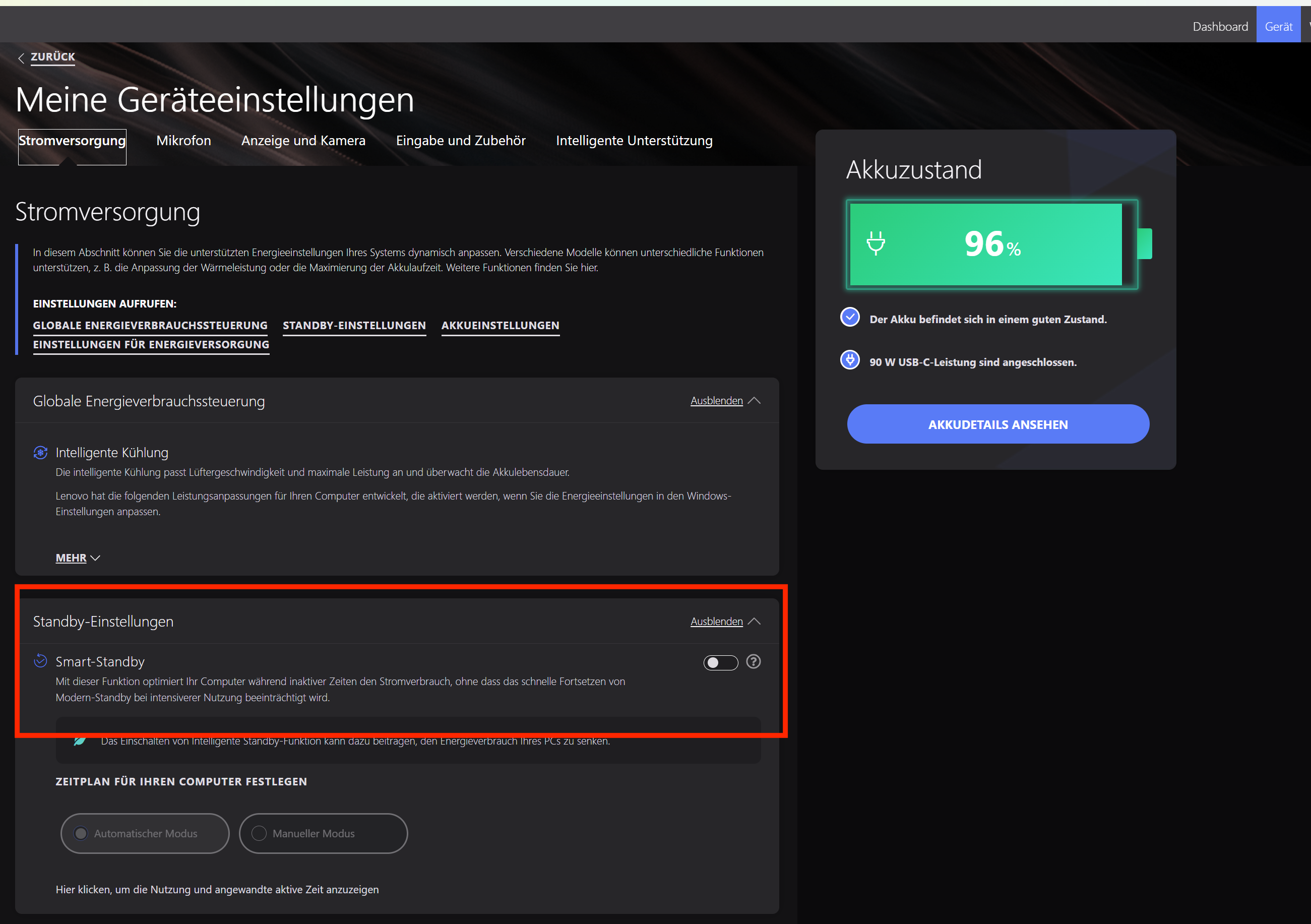1311x924 pixels.
Task: Click the green leaf tip icon
Action: [80, 741]
